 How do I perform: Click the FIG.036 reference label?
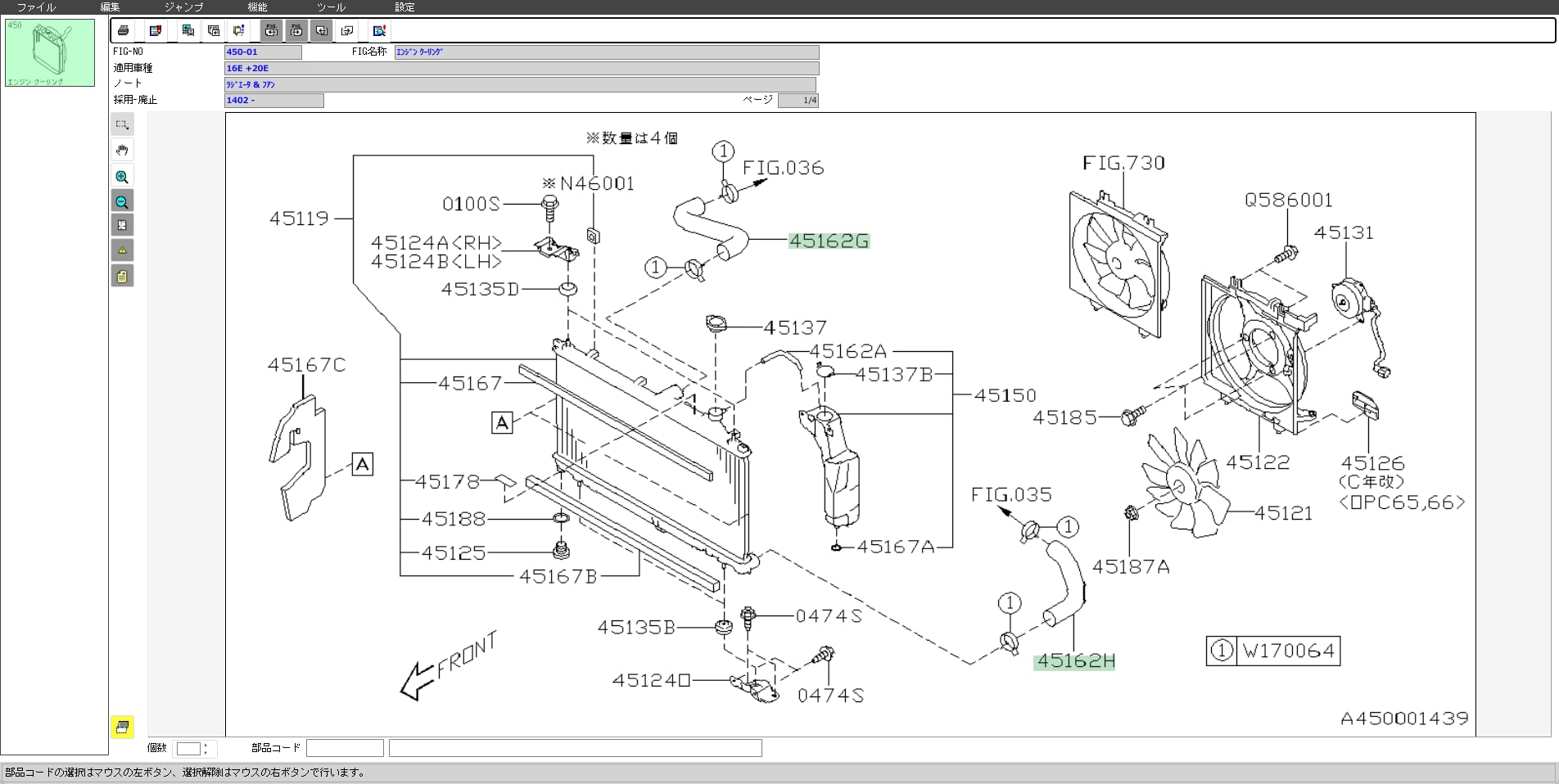pyautogui.click(x=783, y=169)
